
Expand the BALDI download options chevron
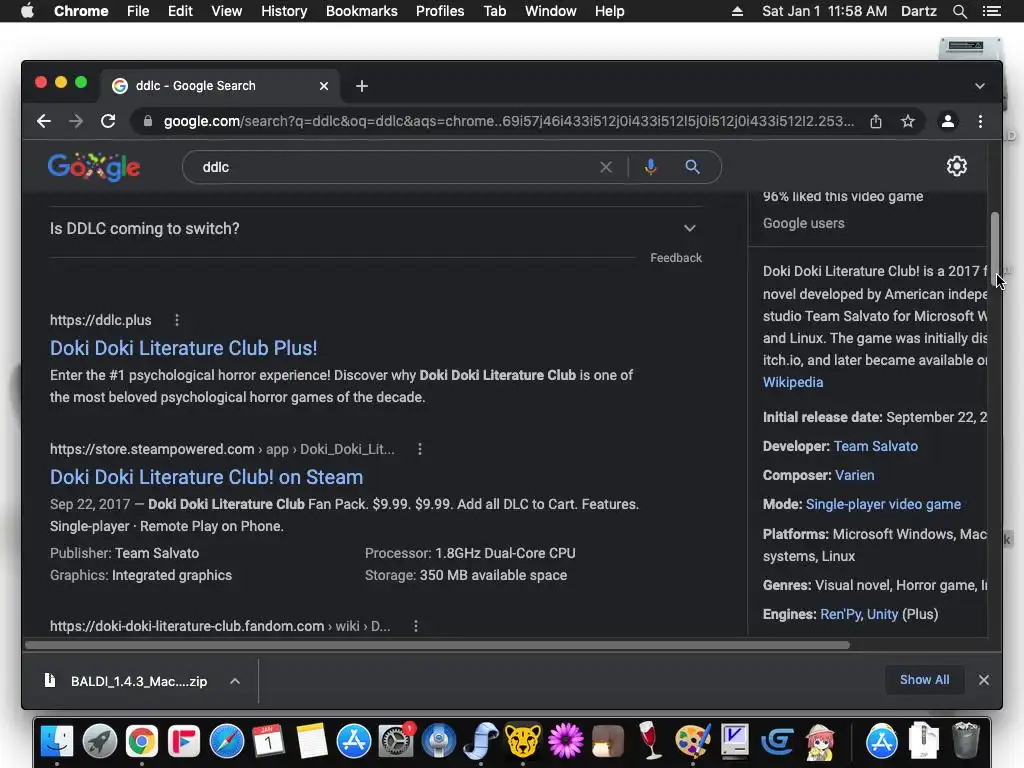click(x=235, y=681)
